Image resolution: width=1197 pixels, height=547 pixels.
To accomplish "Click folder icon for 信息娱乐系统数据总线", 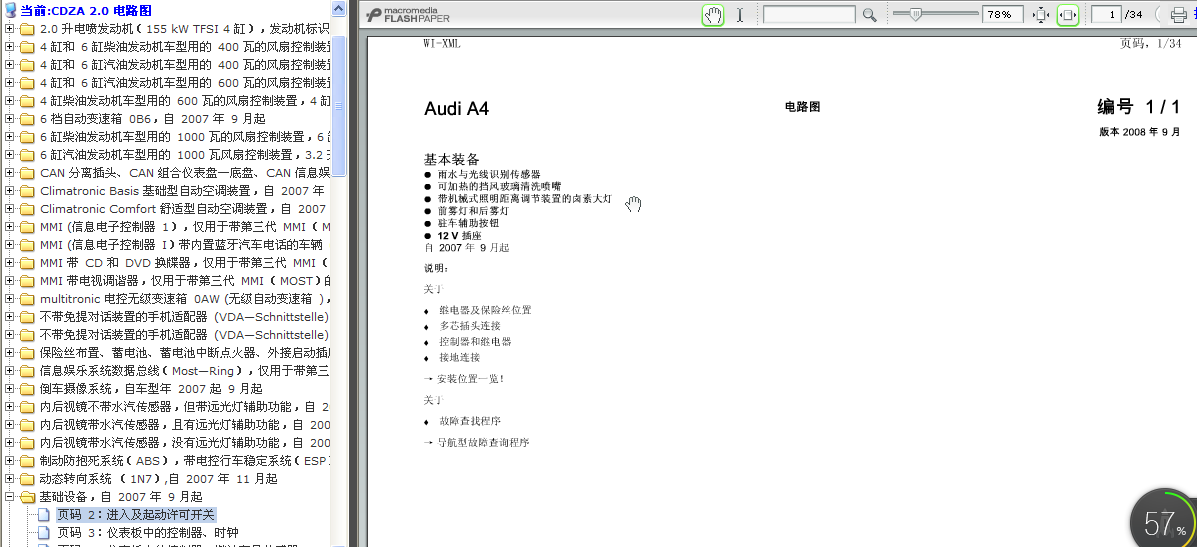I will click(x=27, y=371).
